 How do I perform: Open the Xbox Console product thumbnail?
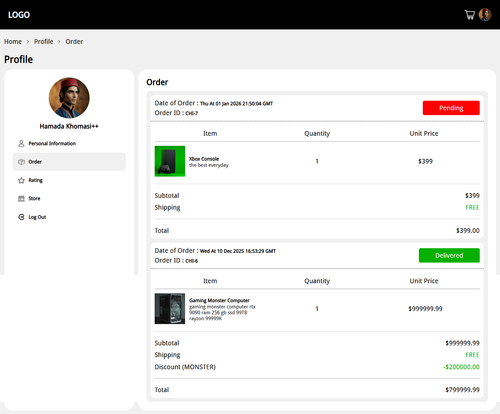[x=170, y=161]
